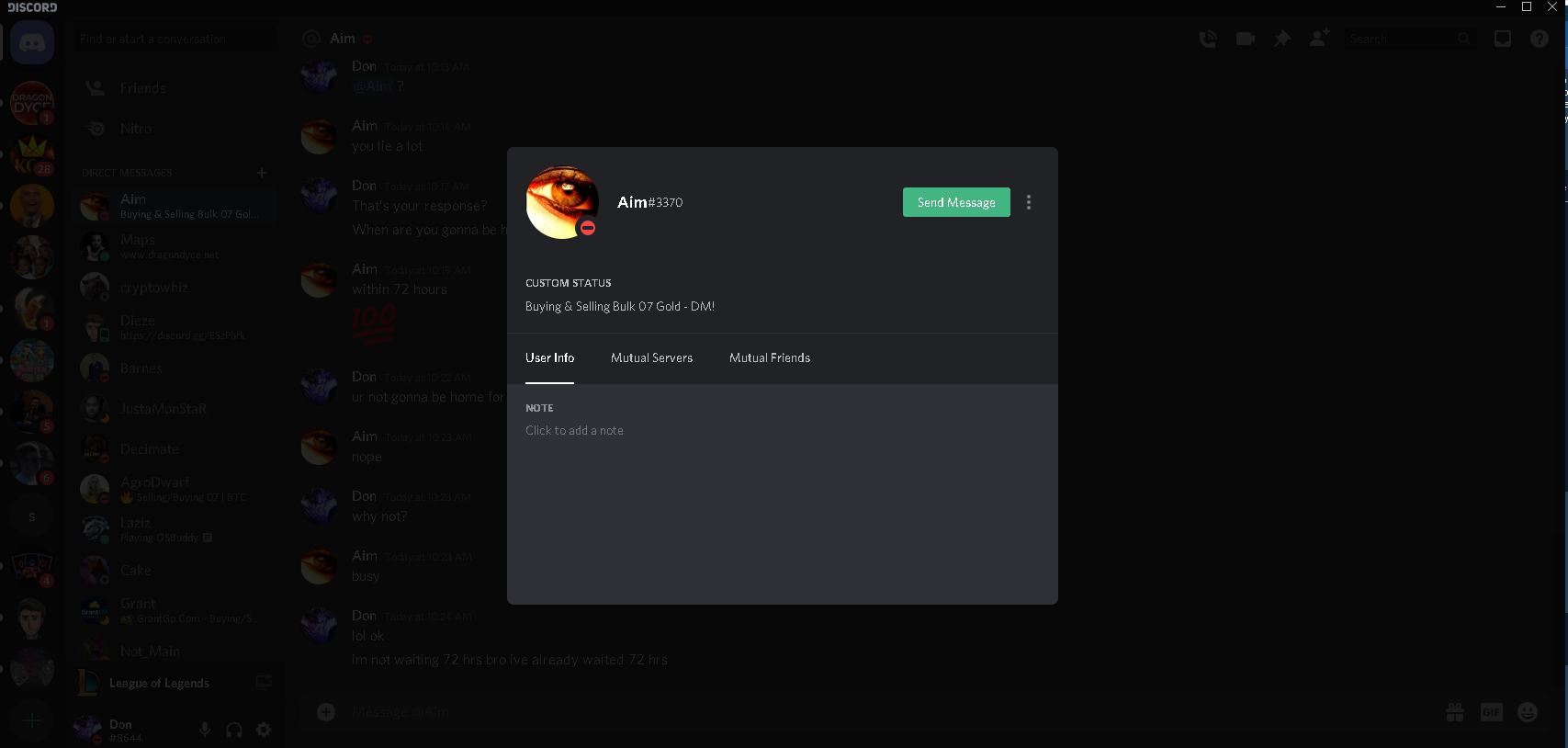Click the League of Legends game activity
Viewport: 1568px width, 748px height.
159,683
